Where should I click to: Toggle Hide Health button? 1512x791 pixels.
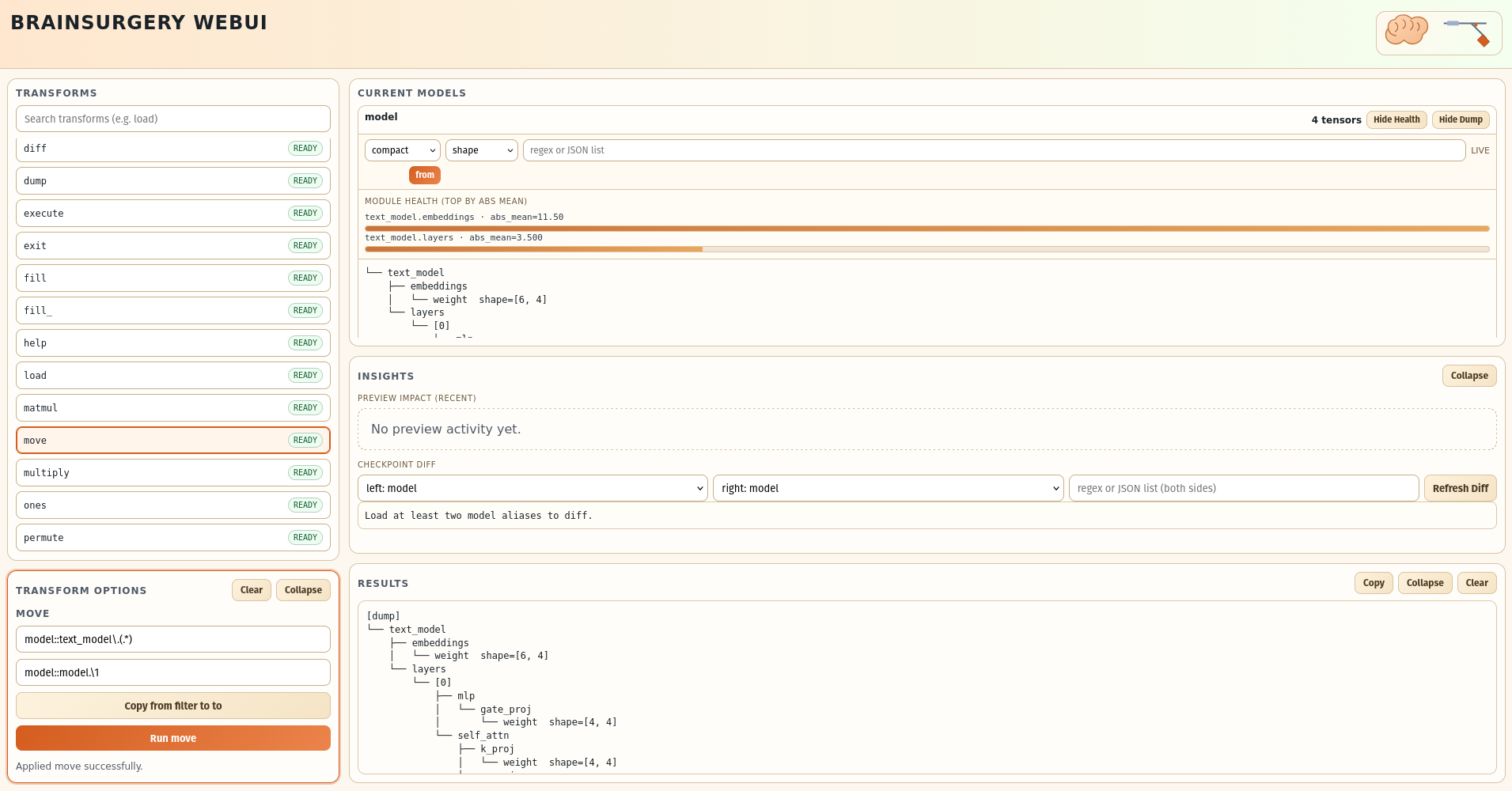1396,119
